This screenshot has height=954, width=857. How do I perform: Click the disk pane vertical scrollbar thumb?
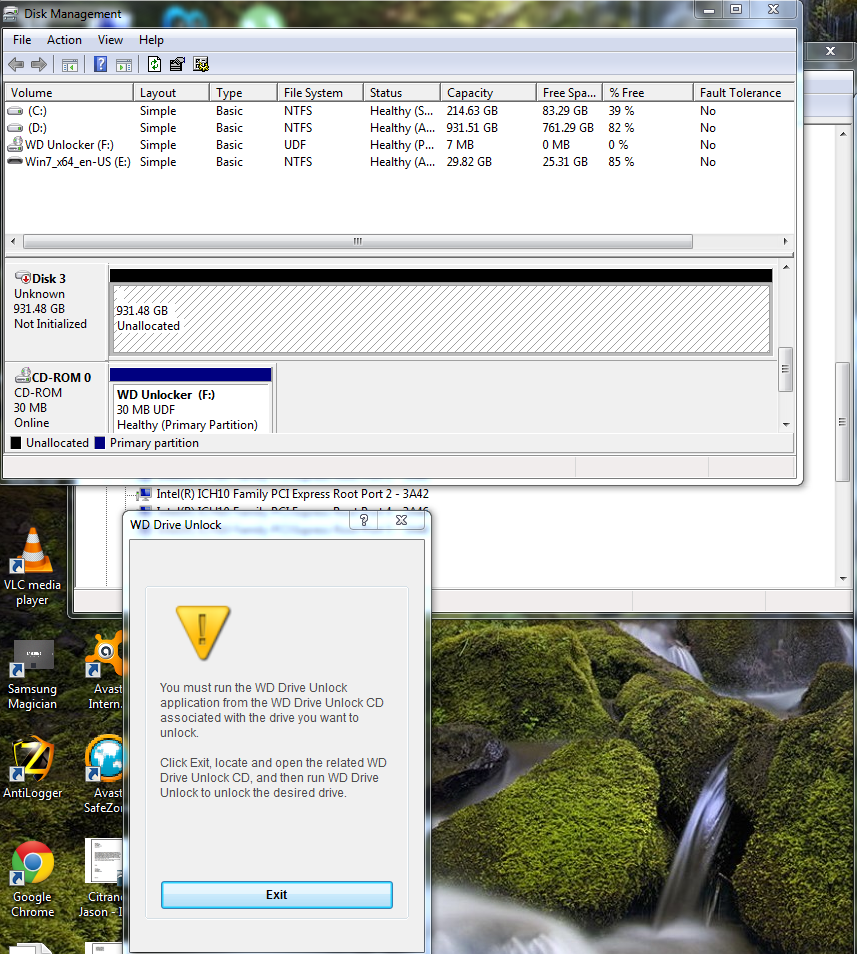(785, 369)
